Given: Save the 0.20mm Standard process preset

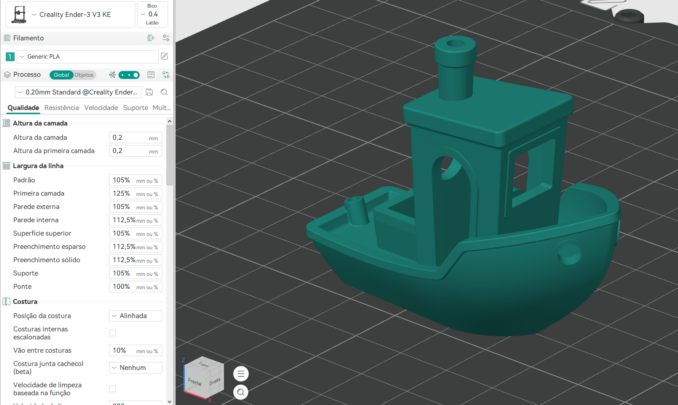Looking at the screenshot, I should click(149, 92).
